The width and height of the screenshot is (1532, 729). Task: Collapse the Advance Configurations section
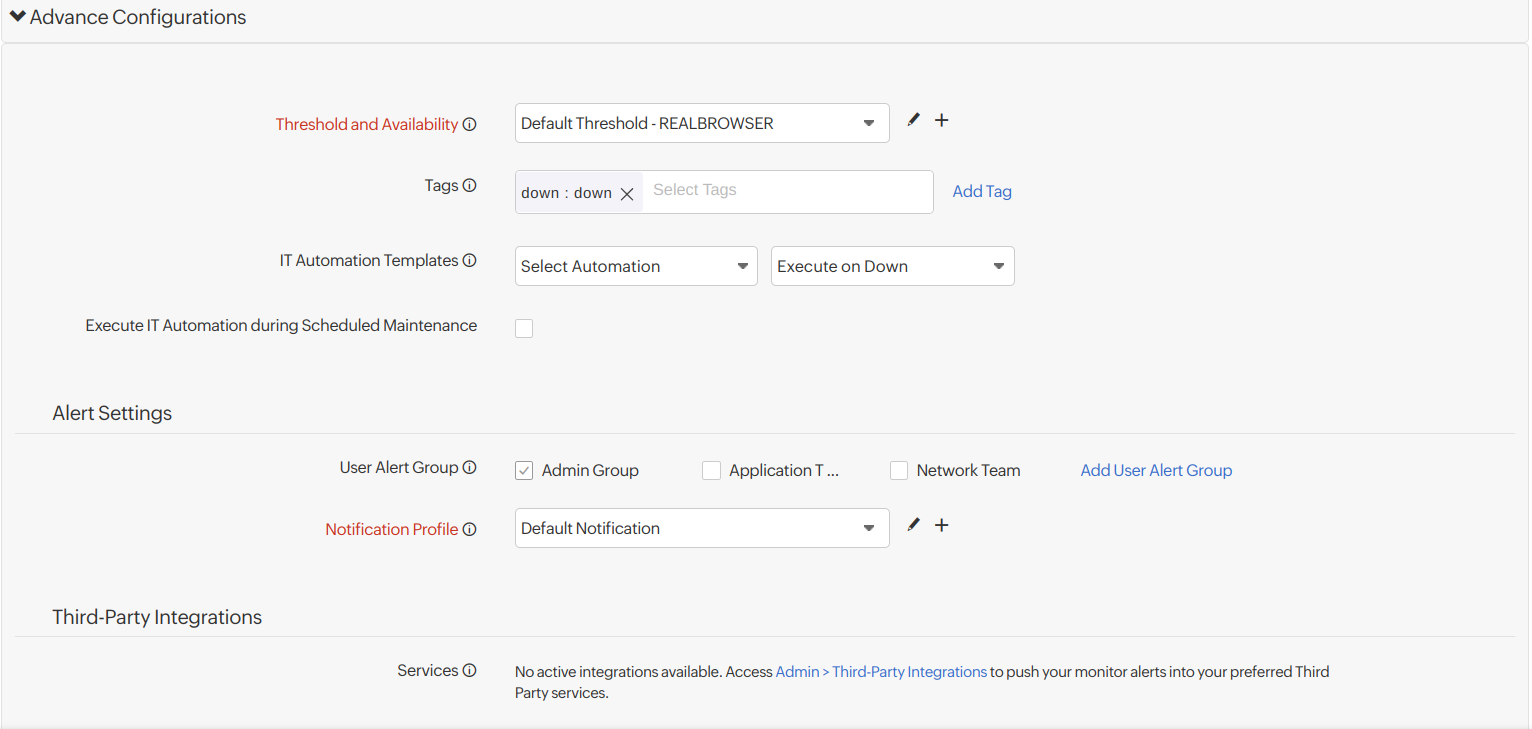18,17
